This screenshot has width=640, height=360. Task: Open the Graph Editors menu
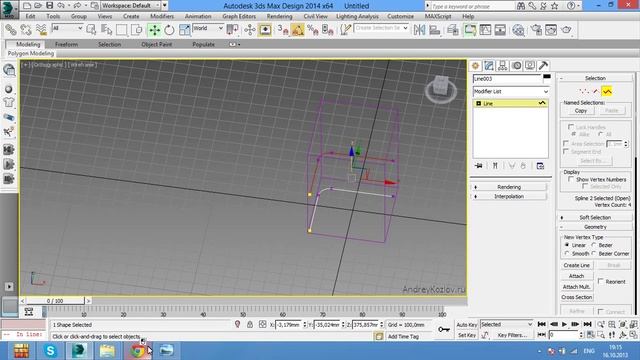coord(239,16)
